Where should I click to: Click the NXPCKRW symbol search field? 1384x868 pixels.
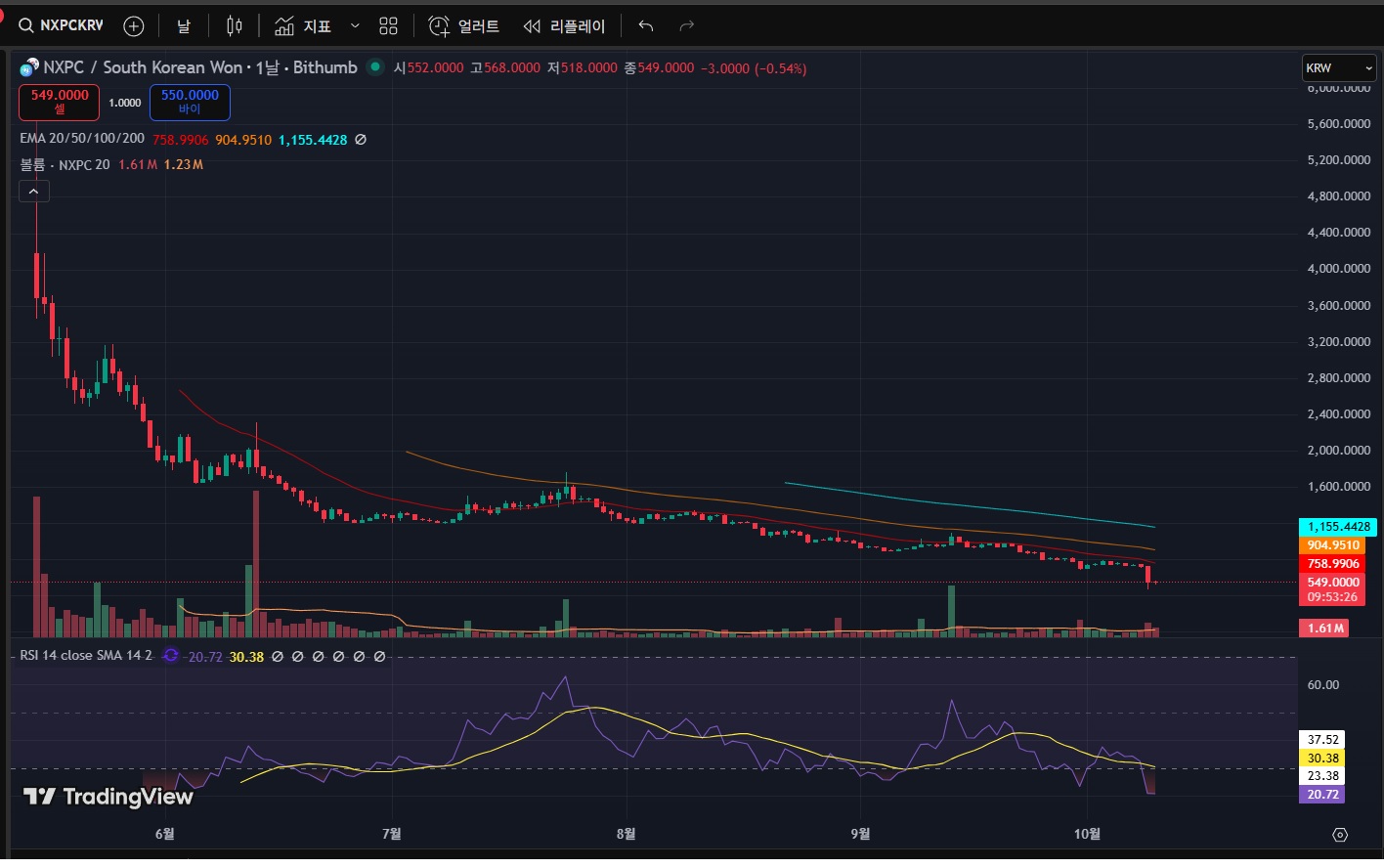[x=62, y=26]
